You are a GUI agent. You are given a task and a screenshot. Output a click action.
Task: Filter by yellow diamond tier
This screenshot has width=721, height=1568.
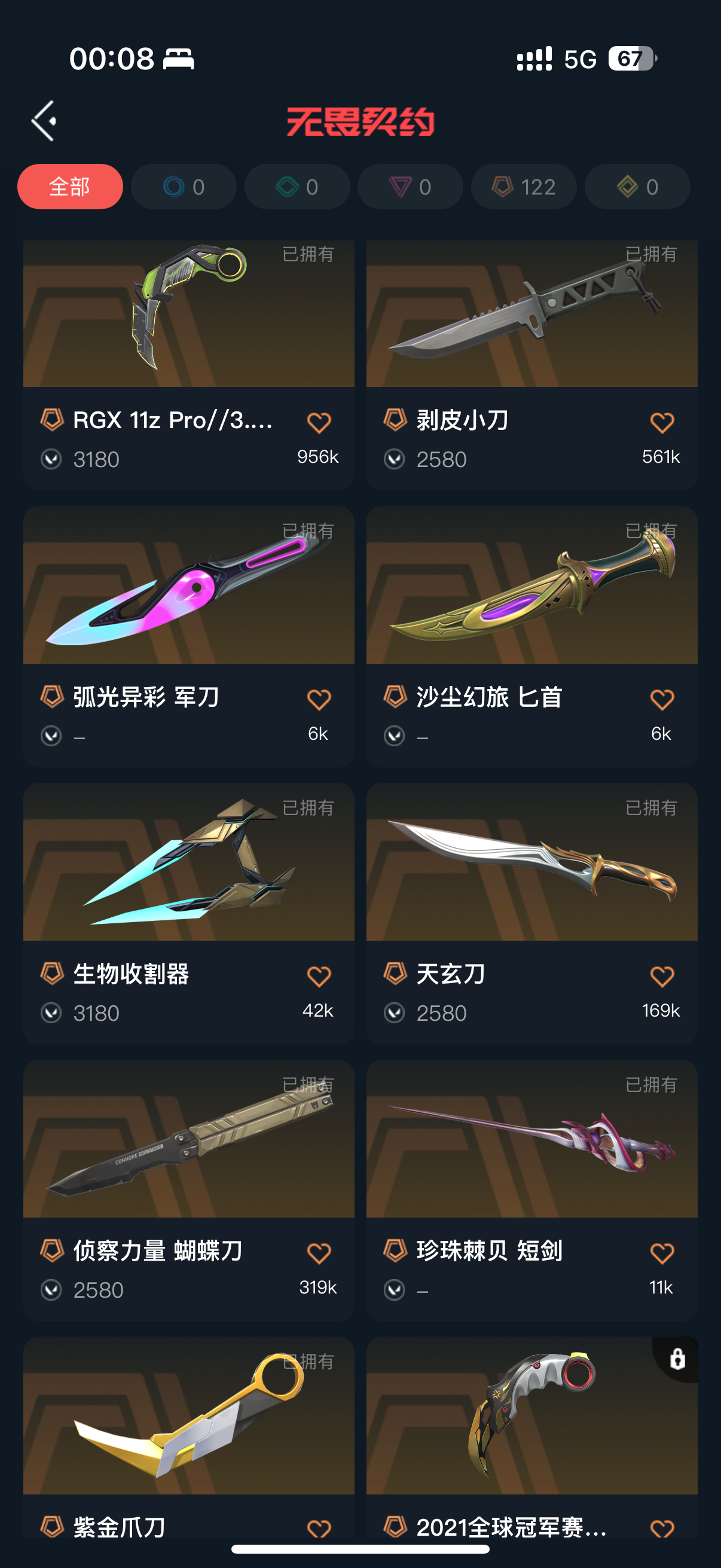tap(637, 186)
